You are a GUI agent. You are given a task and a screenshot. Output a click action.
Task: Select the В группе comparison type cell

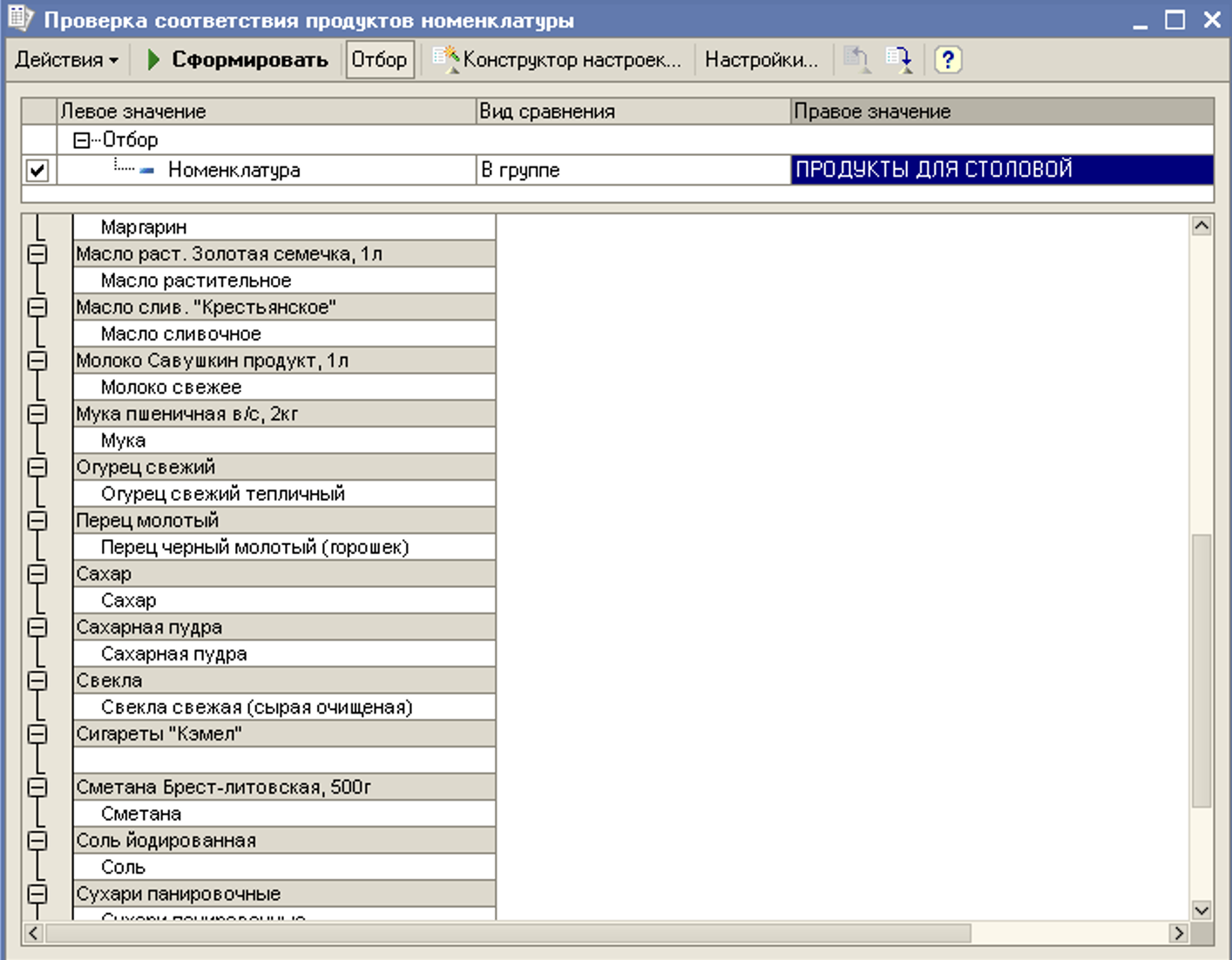[x=632, y=170]
